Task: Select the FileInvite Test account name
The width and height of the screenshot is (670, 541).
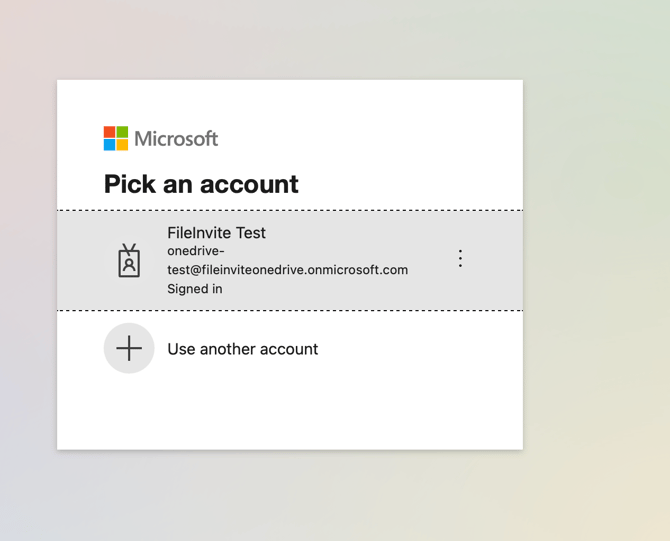Action: pos(216,233)
